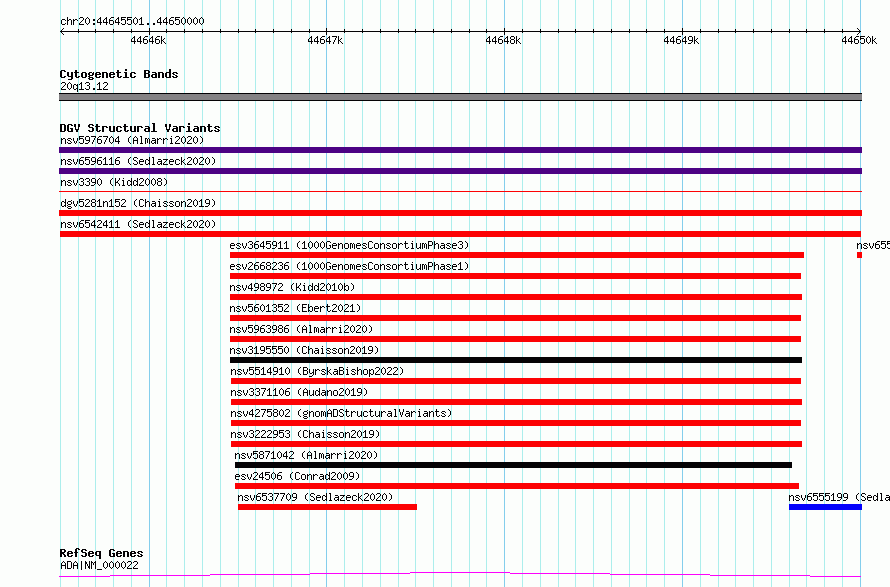Select the nsv5976704 purple variant bar
This screenshot has width=890, height=587.
click(460, 150)
